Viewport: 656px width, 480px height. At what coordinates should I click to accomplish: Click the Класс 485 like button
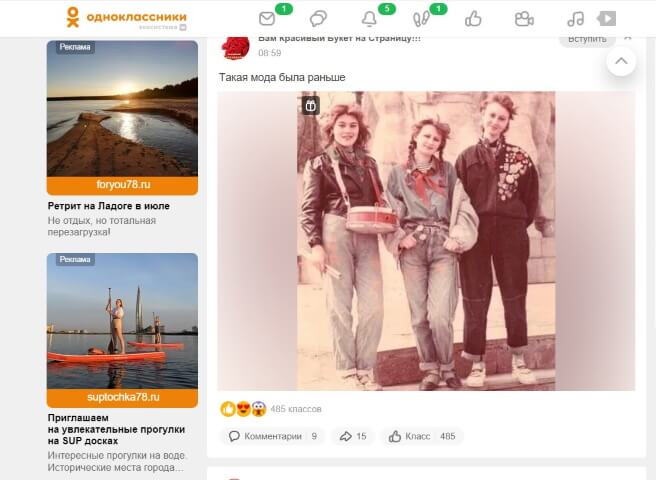click(422, 436)
